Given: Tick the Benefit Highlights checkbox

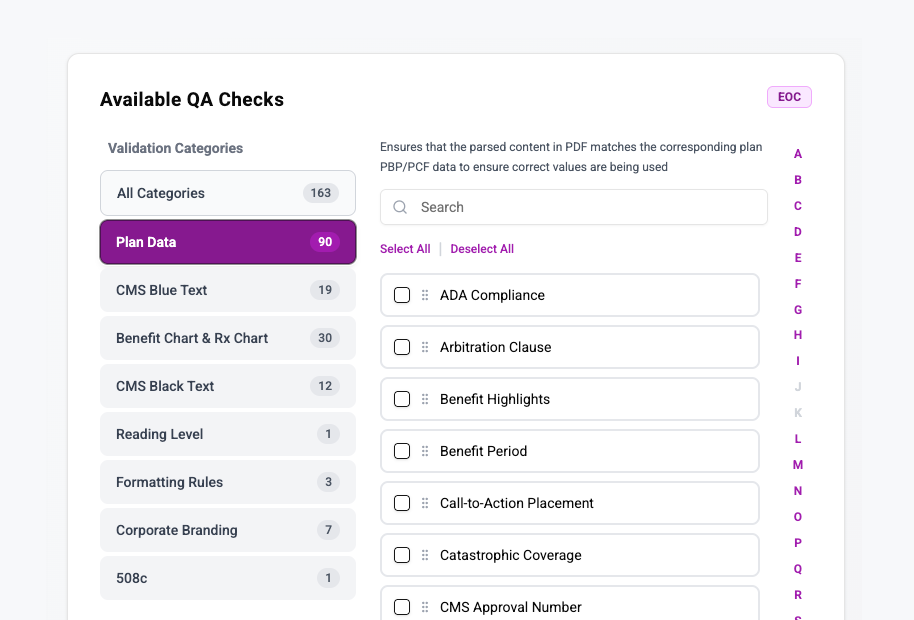Looking at the screenshot, I should (402, 399).
